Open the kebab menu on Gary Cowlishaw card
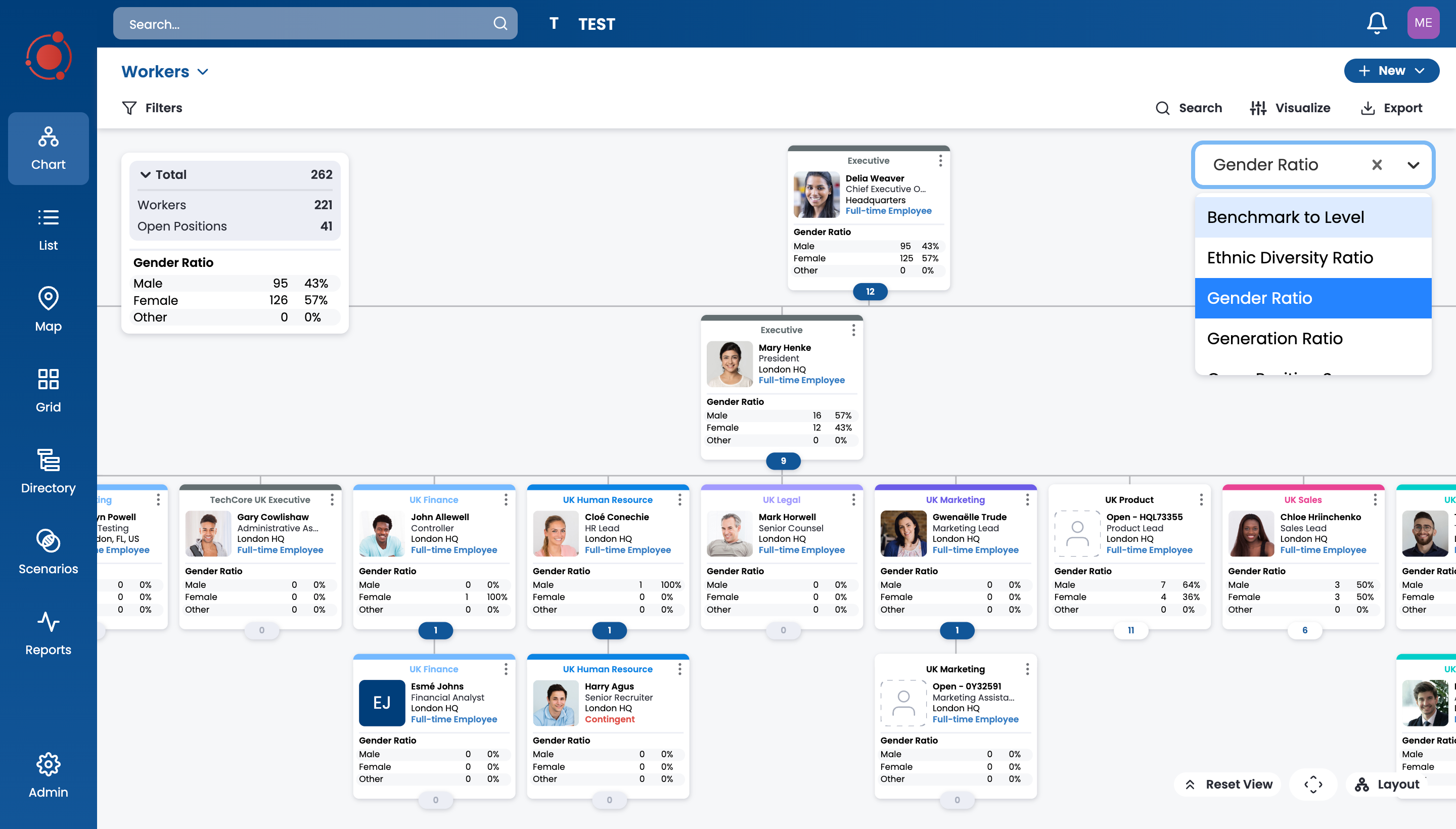This screenshot has width=1456, height=829. pos(332,499)
